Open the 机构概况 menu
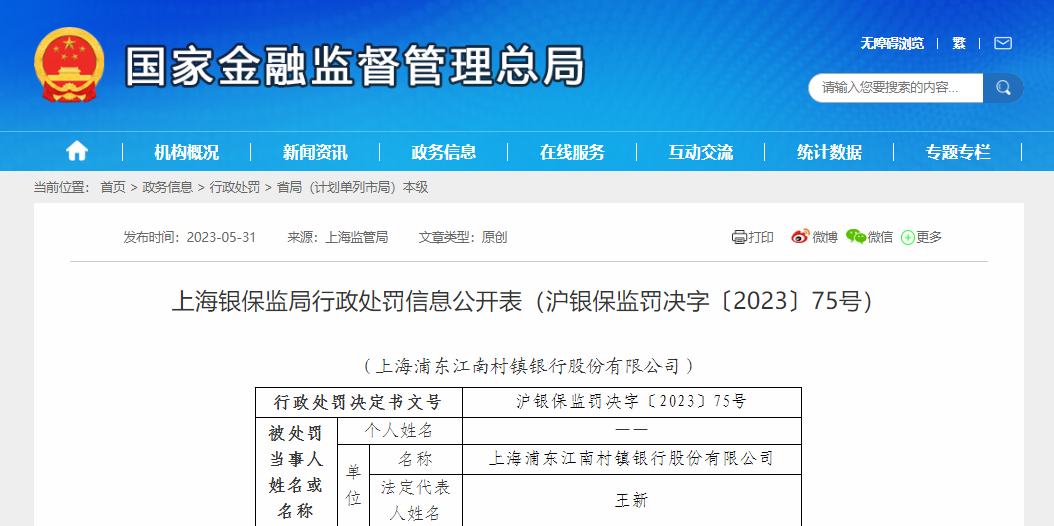The height and width of the screenshot is (526, 1054). [186, 152]
